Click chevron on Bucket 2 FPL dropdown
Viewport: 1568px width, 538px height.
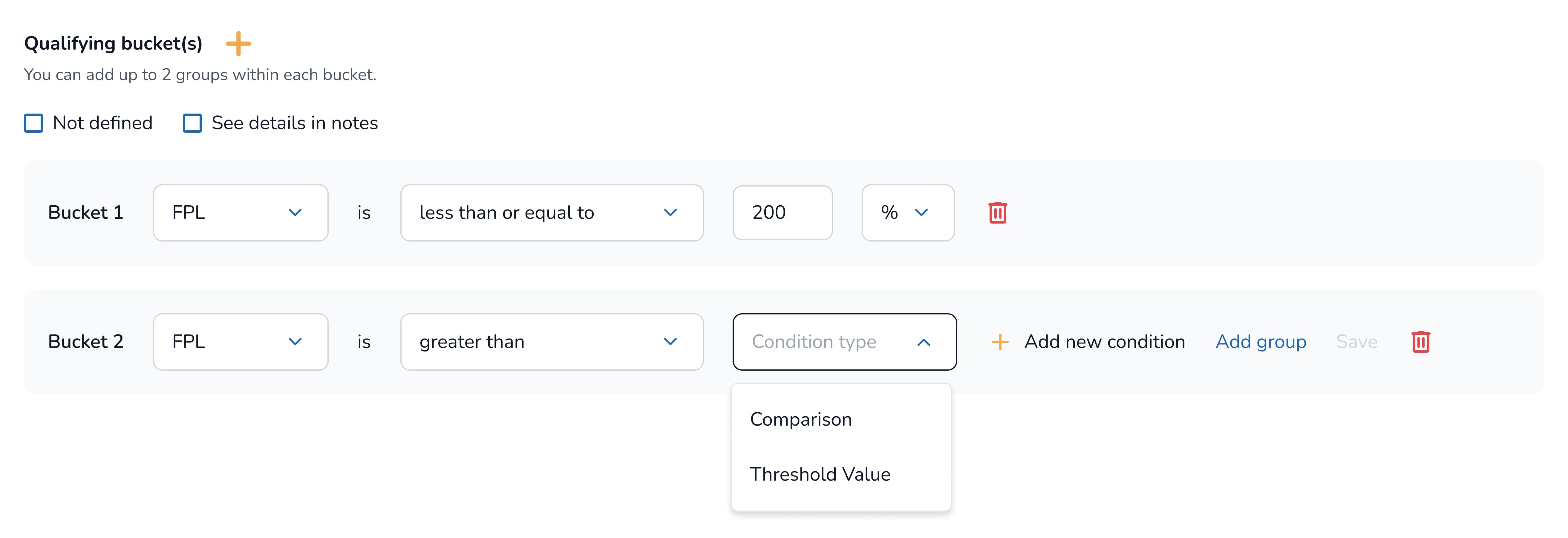click(295, 342)
